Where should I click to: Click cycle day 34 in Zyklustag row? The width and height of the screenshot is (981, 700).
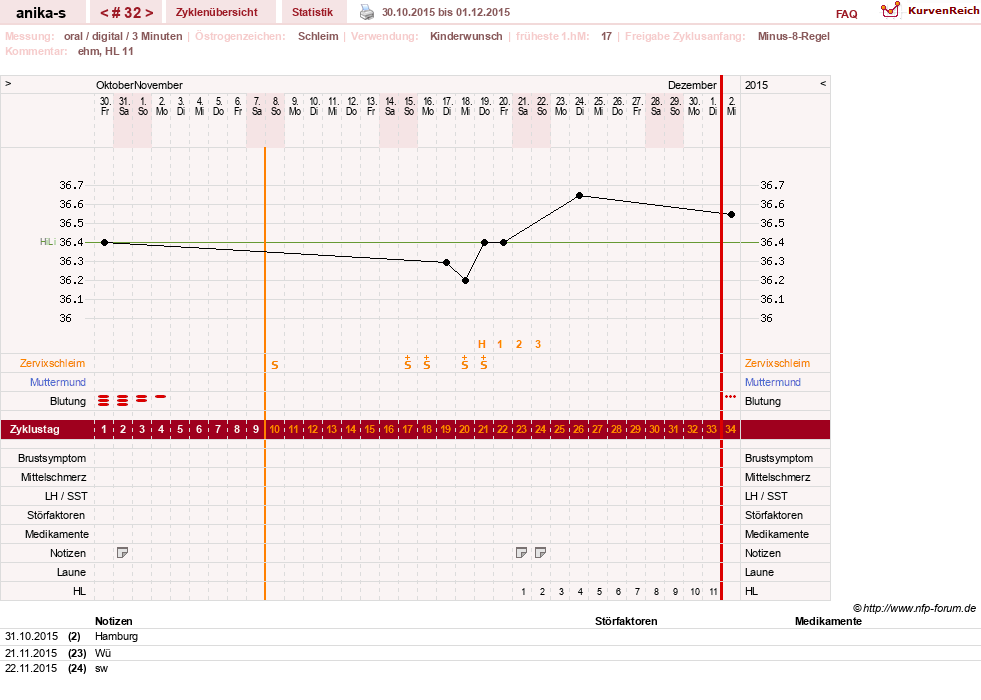point(730,430)
